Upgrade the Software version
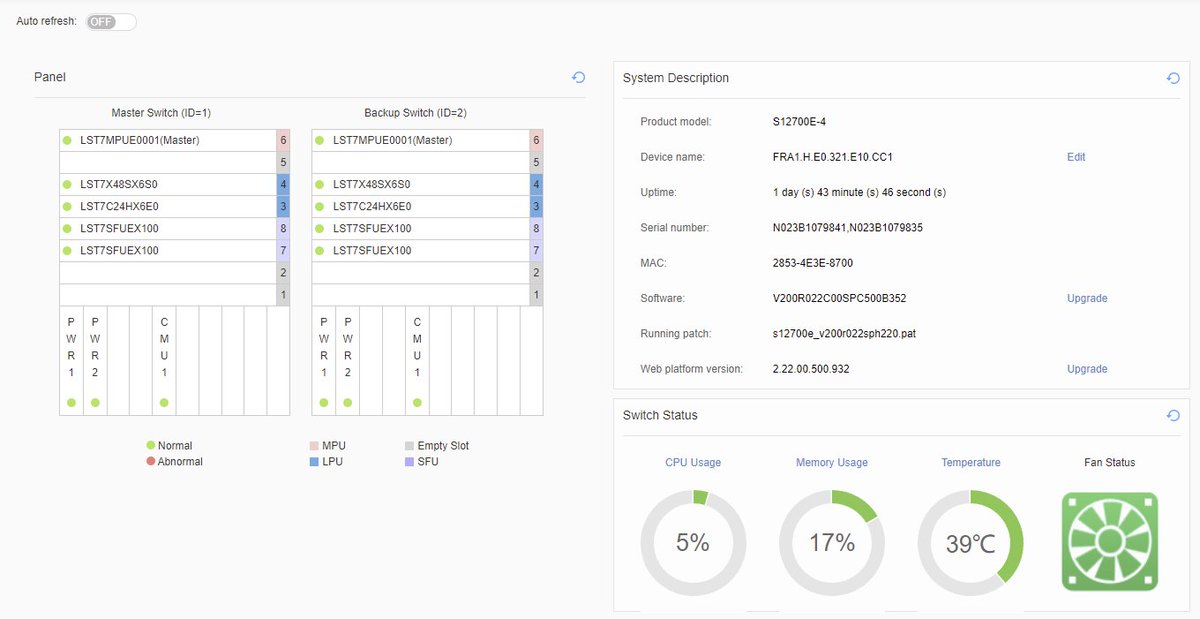 1087,298
